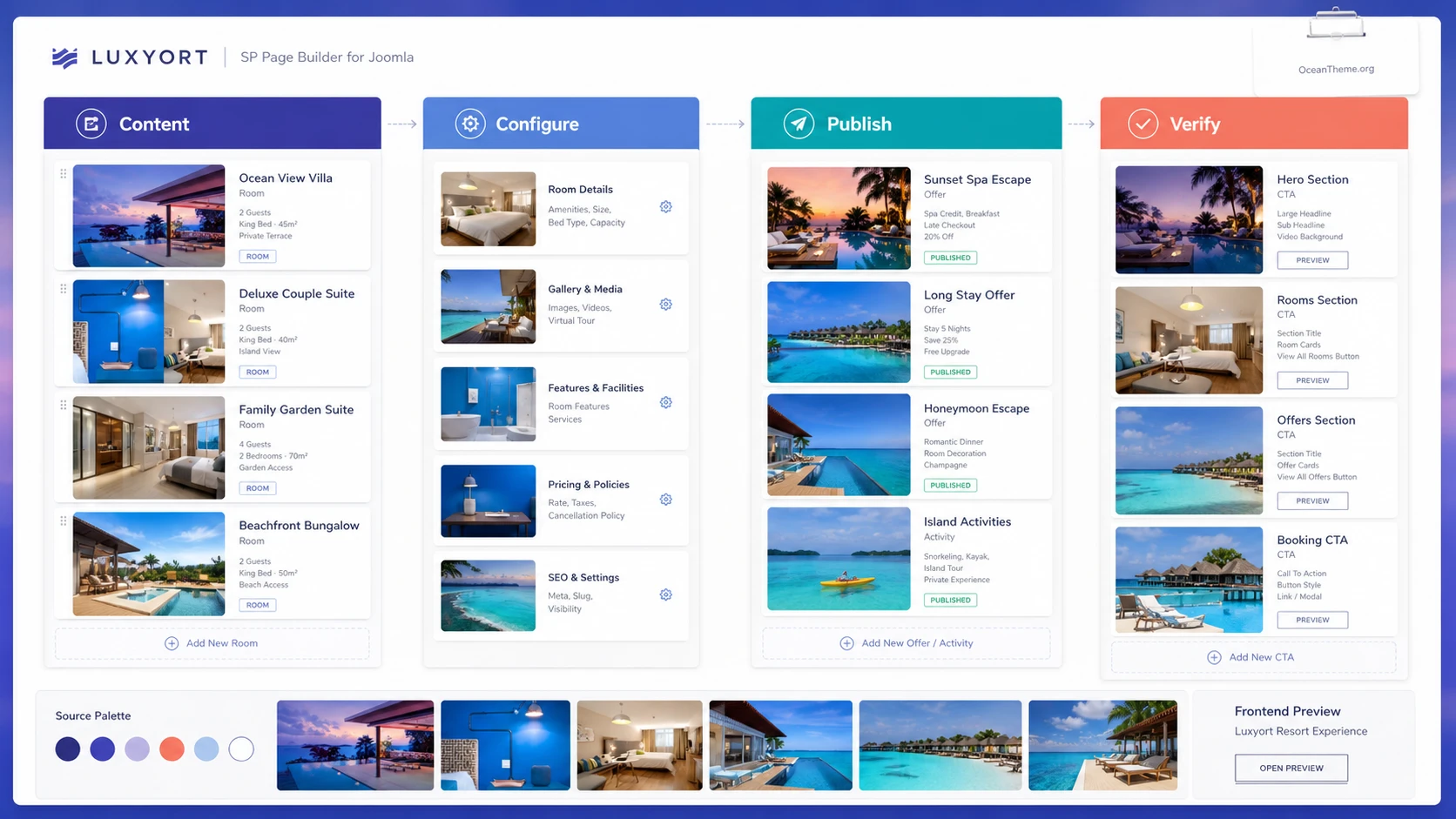Viewport: 1456px width, 819px height.
Task: Pick the coral orange palette swatch
Action: pyautogui.click(x=172, y=749)
